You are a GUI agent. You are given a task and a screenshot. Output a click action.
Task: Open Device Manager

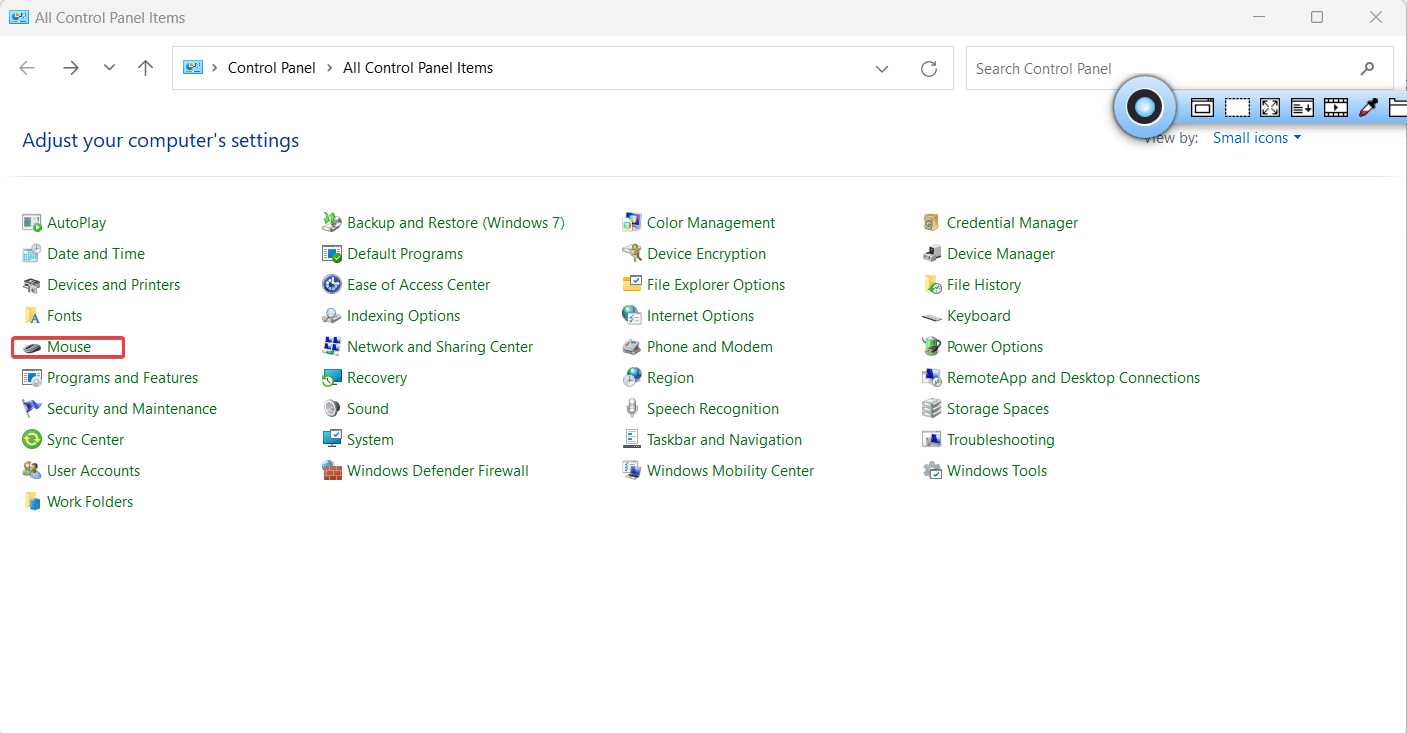(1000, 253)
